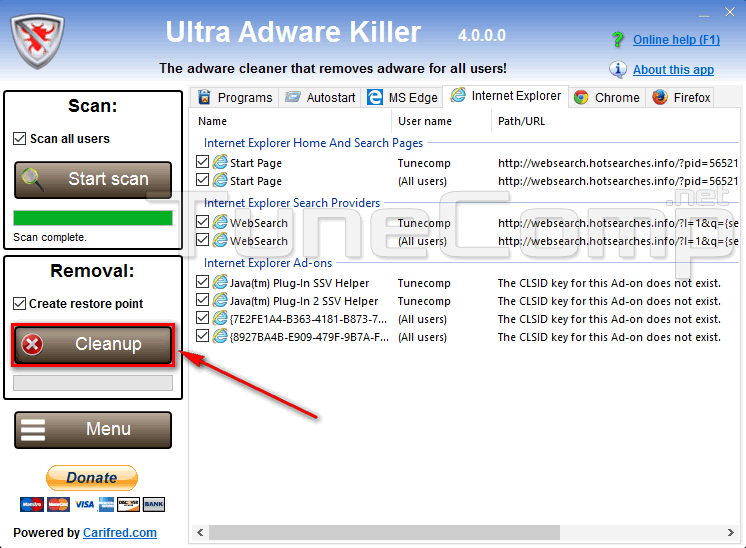Click the 'Scan complete.' status text
This screenshot has width=746, height=548.
click(x=50, y=237)
